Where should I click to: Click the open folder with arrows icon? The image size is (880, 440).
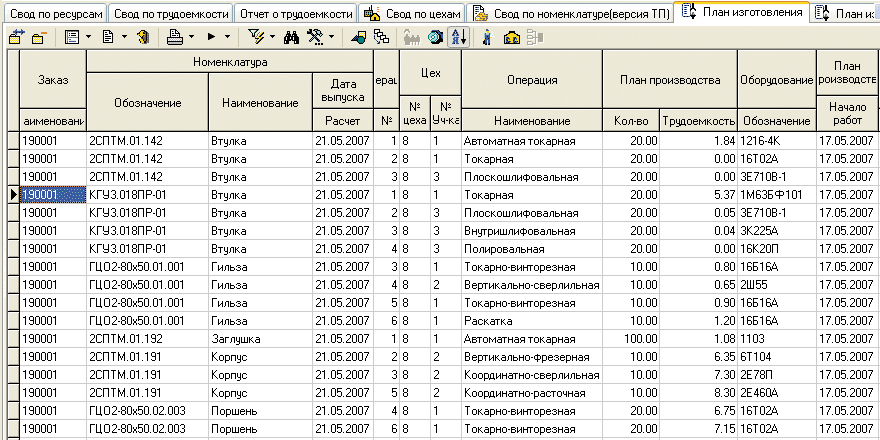pyautogui.click(x=17, y=37)
